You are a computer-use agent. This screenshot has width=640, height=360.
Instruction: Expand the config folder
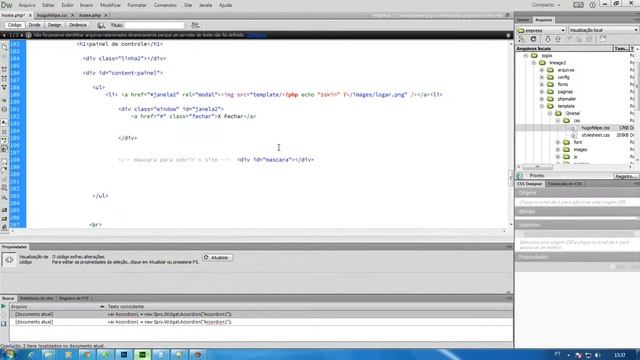(x=542, y=77)
